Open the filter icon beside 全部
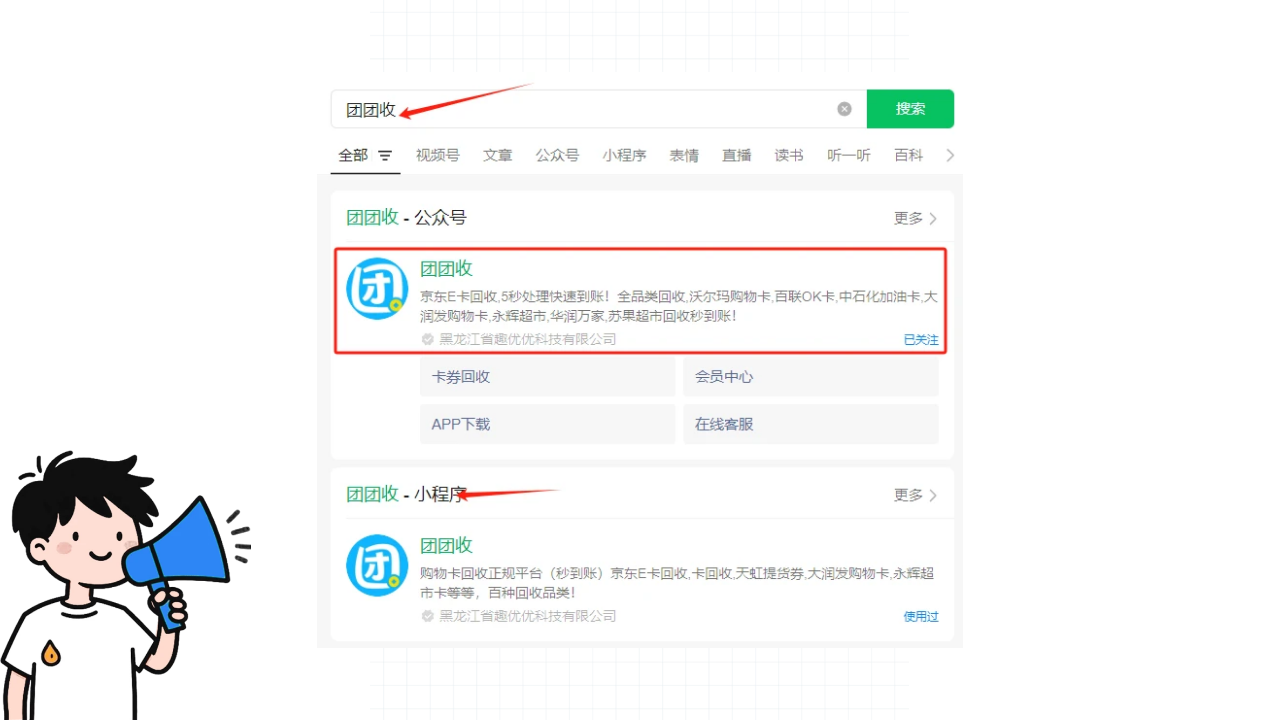The width and height of the screenshot is (1280, 720). click(385, 156)
